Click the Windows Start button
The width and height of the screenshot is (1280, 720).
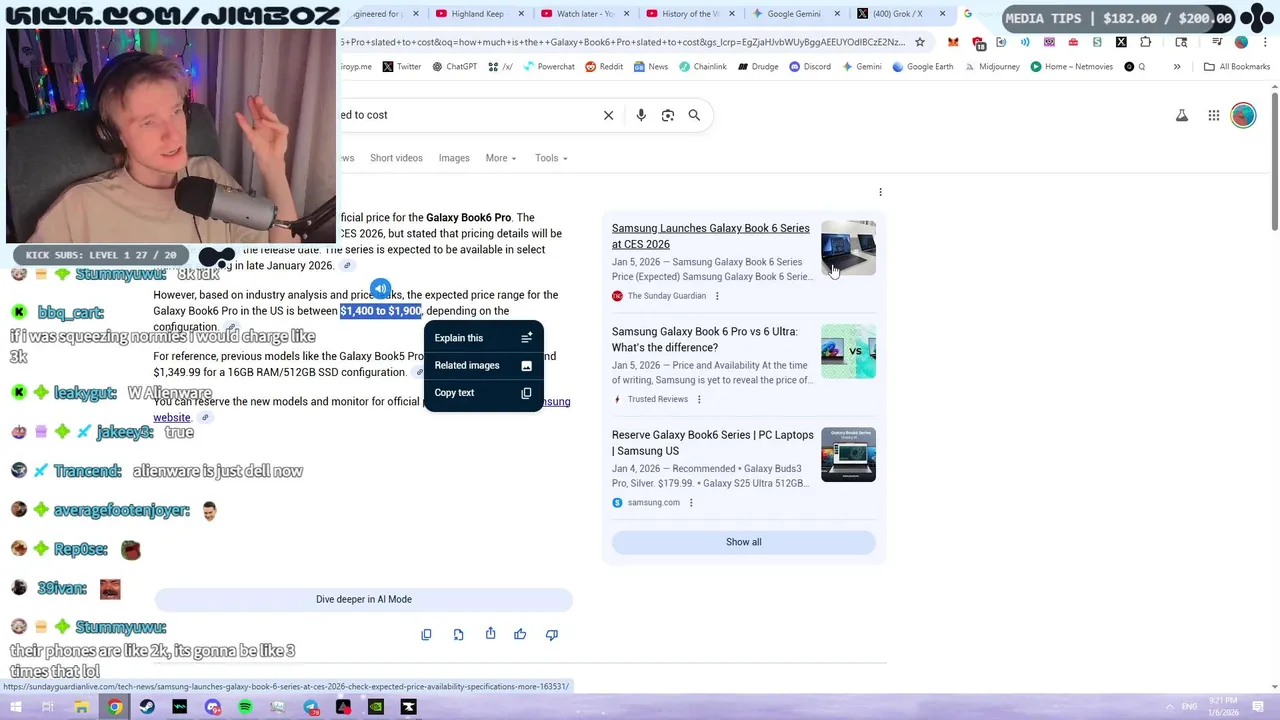click(16, 707)
